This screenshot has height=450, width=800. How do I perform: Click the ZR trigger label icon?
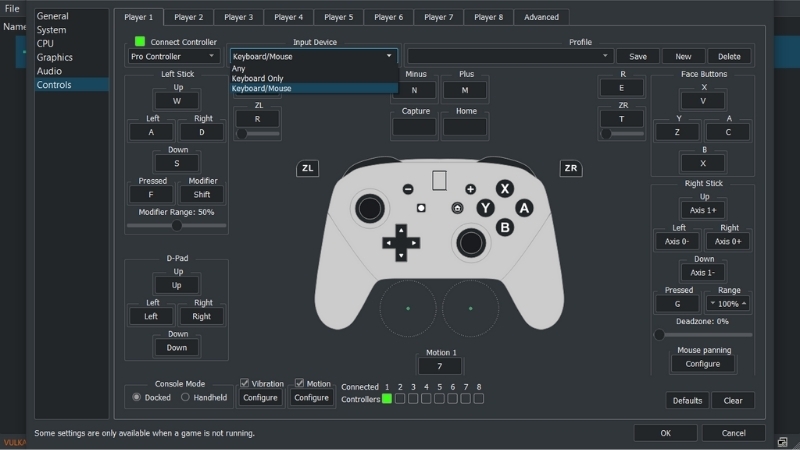(x=571, y=168)
